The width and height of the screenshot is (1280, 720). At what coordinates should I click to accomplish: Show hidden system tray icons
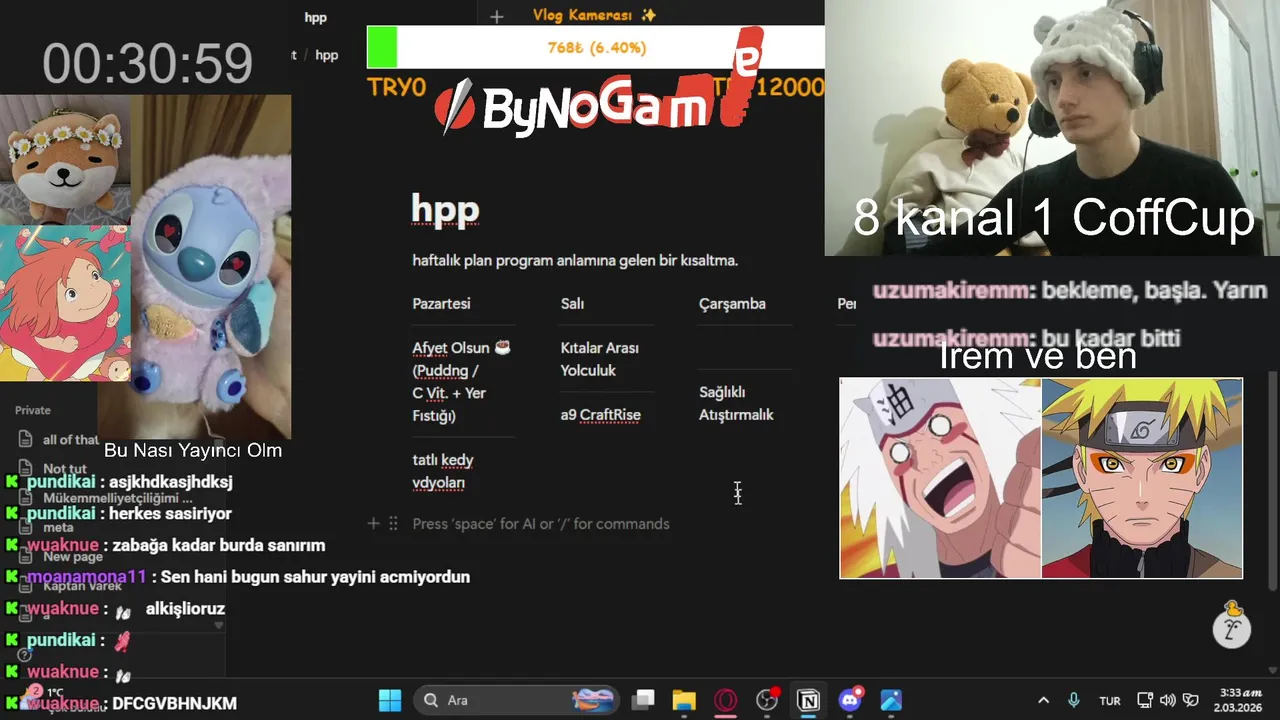(x=1043, y=700)
